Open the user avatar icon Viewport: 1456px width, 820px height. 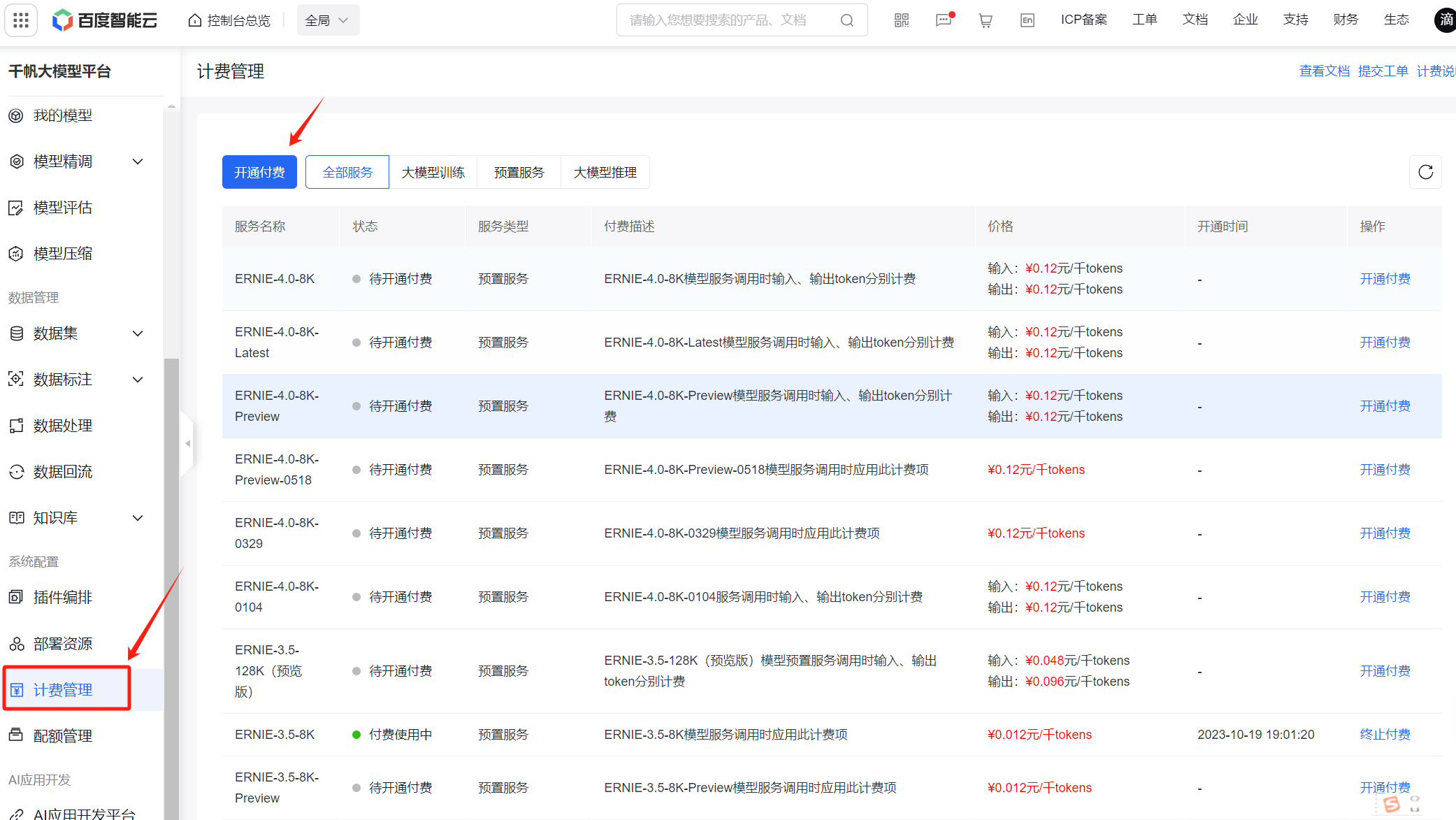1446,20
